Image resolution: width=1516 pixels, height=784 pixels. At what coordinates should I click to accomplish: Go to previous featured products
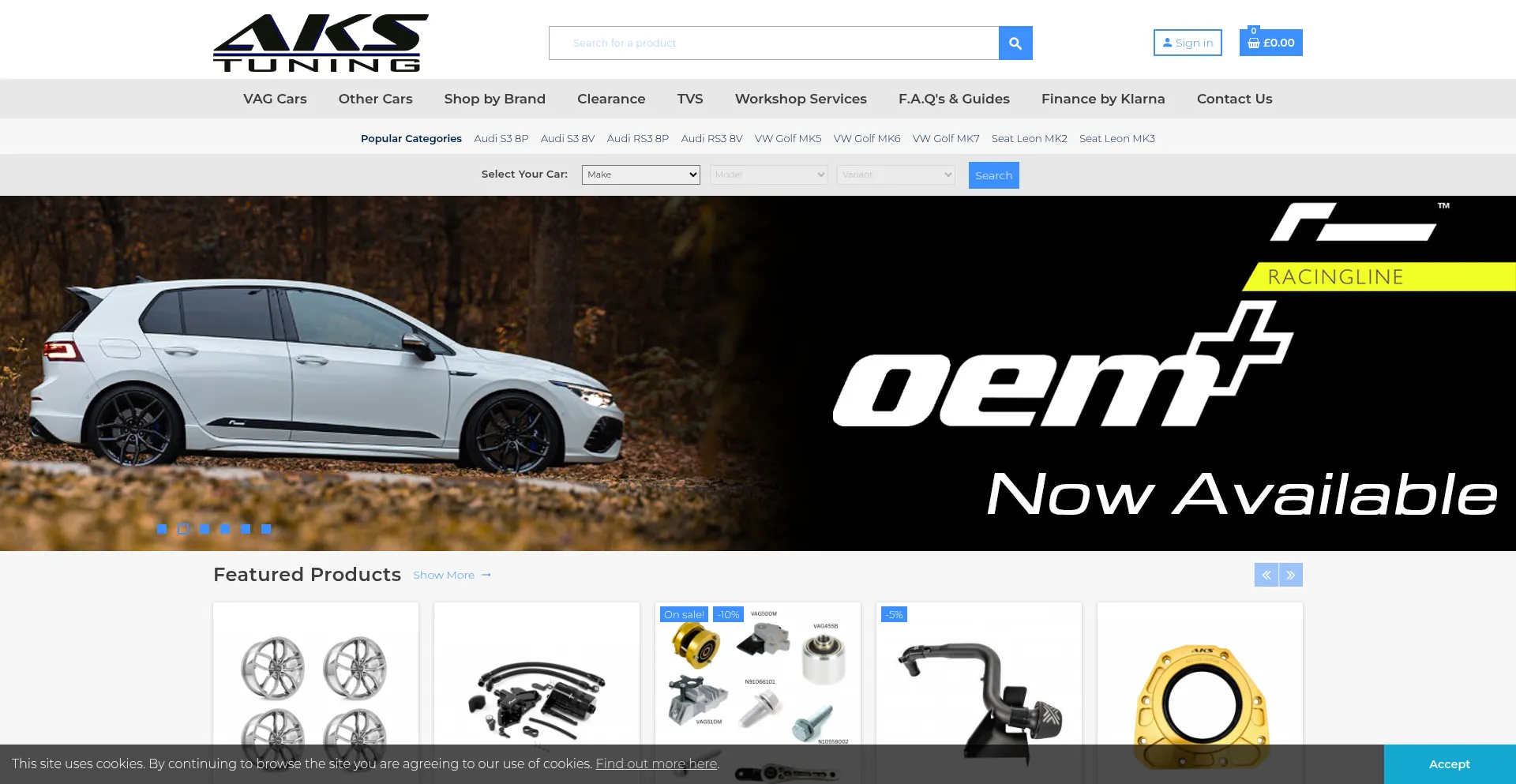click(1266, 575)
